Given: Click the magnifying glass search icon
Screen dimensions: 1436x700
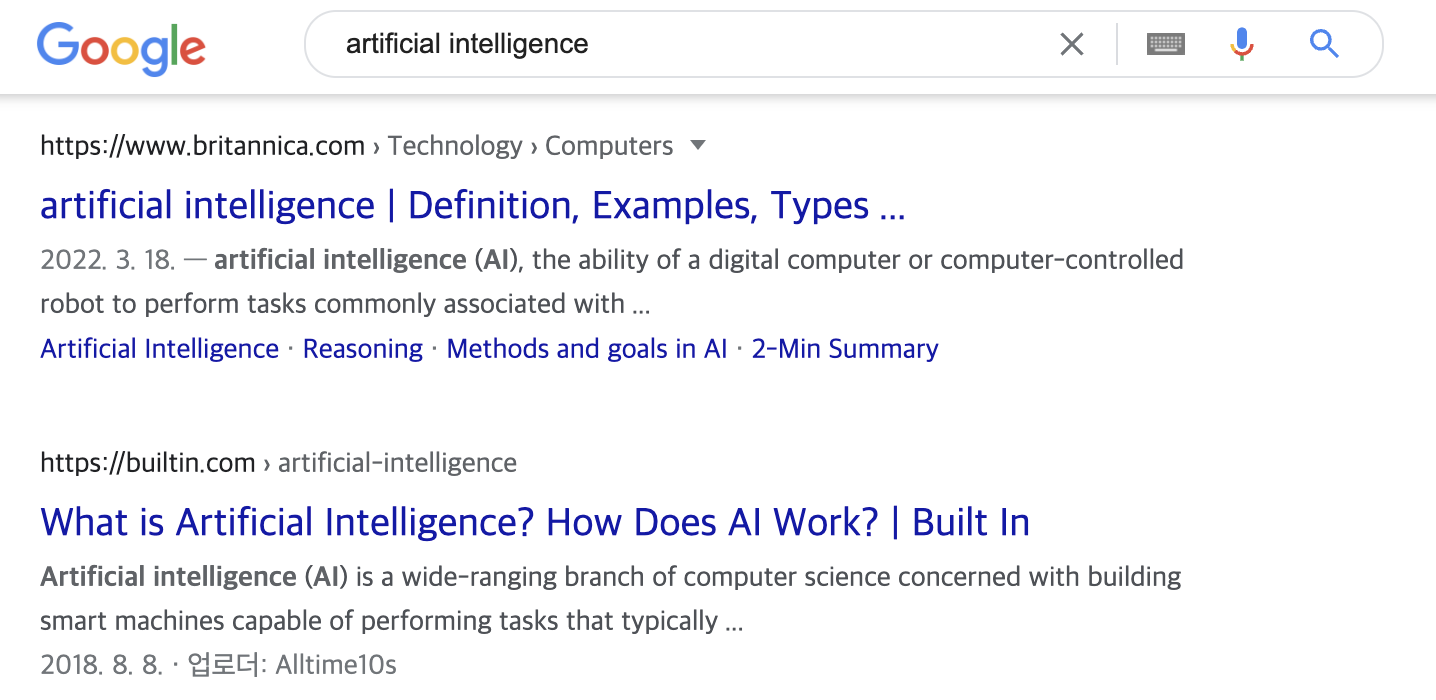Looking at the screenshot, I should tap(1324, 44).
